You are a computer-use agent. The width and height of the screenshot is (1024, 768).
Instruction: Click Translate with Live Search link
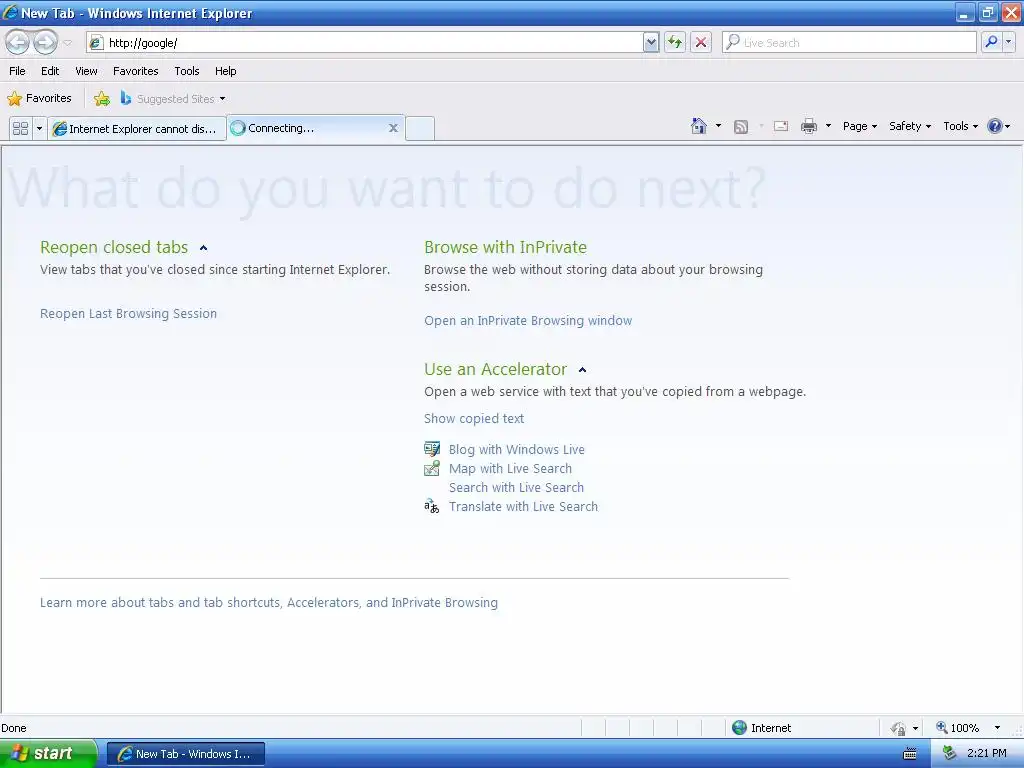coord(523,506)
